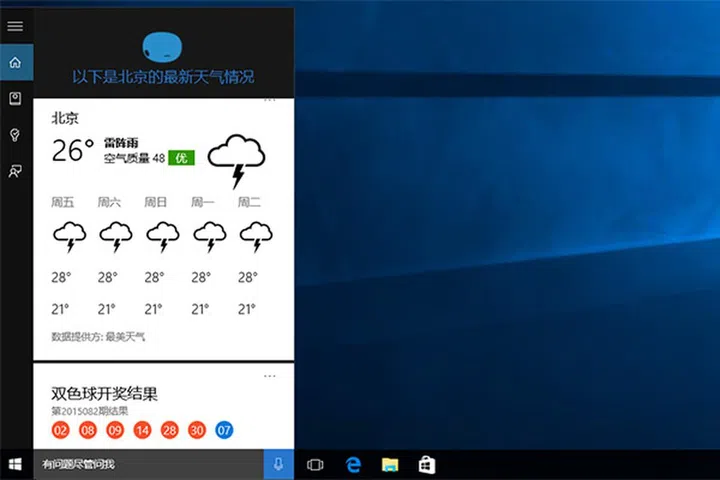Viewport: 720px width, 480px height.
Task: Select the Cortana Home icon
Action: coord(16,62)
